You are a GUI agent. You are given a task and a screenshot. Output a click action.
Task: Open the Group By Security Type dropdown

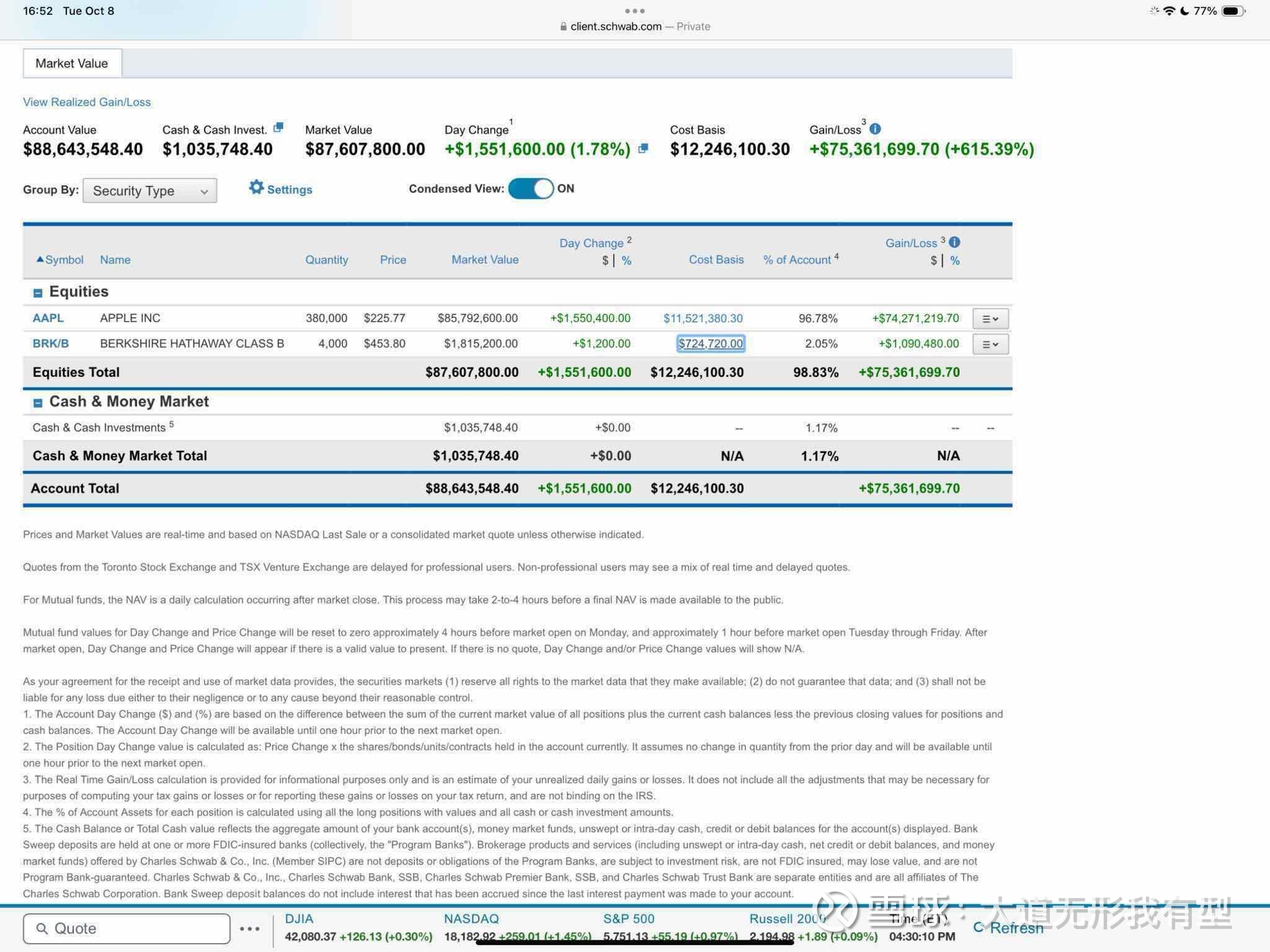(150, 190)
